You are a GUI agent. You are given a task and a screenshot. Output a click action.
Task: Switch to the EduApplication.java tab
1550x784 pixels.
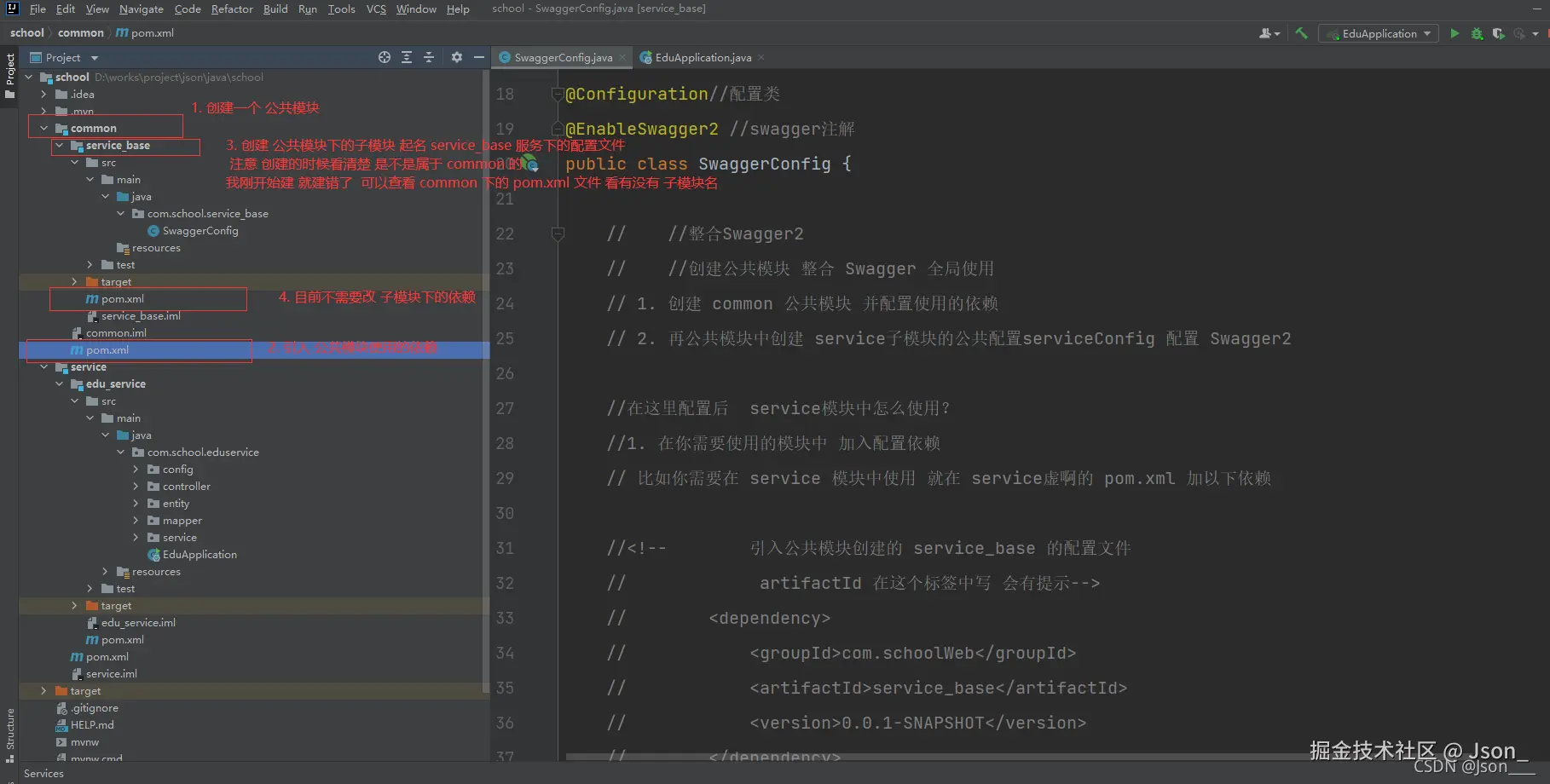point(703,58)
